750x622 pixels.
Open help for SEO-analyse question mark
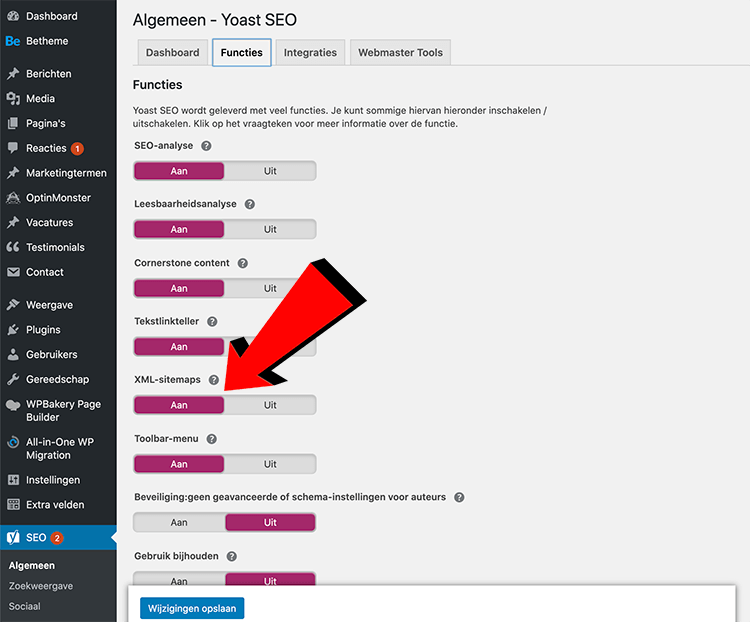click(206, 146)
